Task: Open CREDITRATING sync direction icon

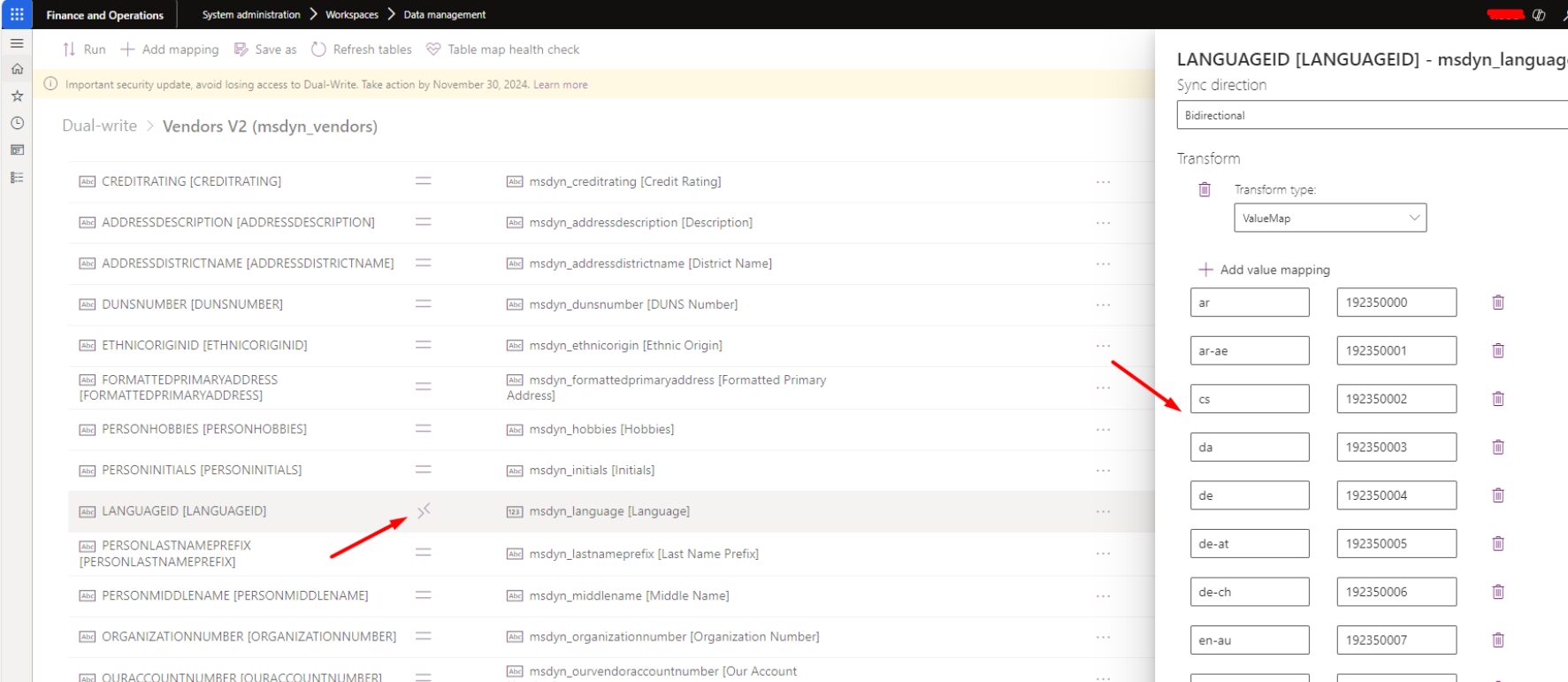Action: point(424,181)
